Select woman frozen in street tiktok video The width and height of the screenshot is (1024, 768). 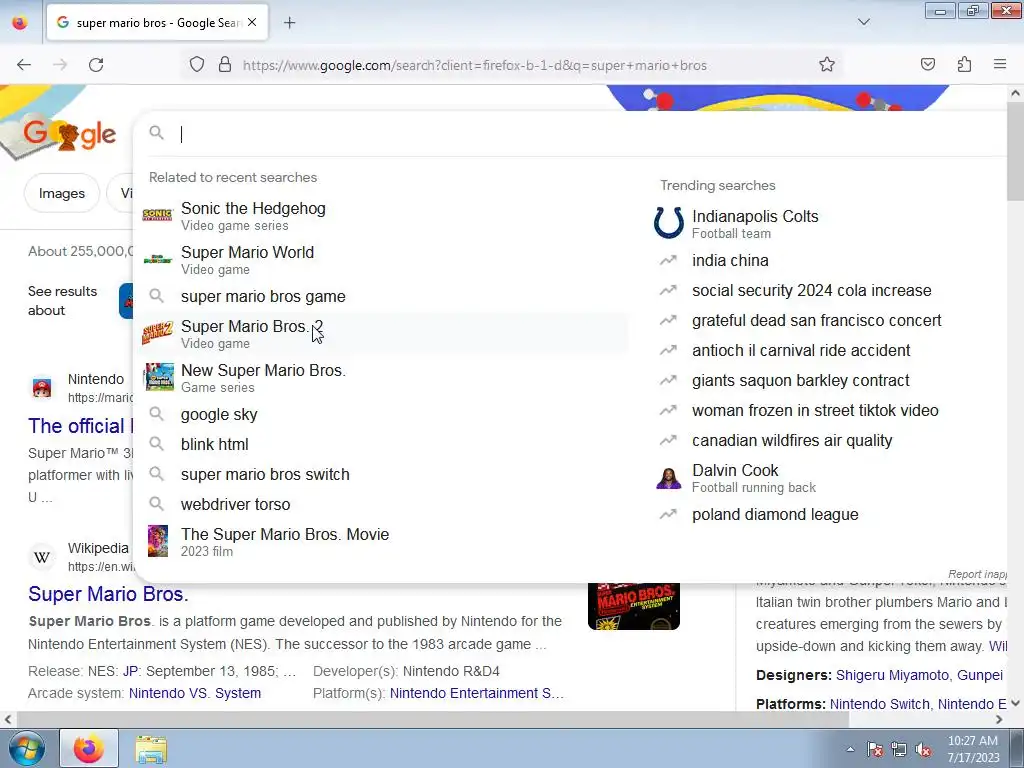point(829,411)
